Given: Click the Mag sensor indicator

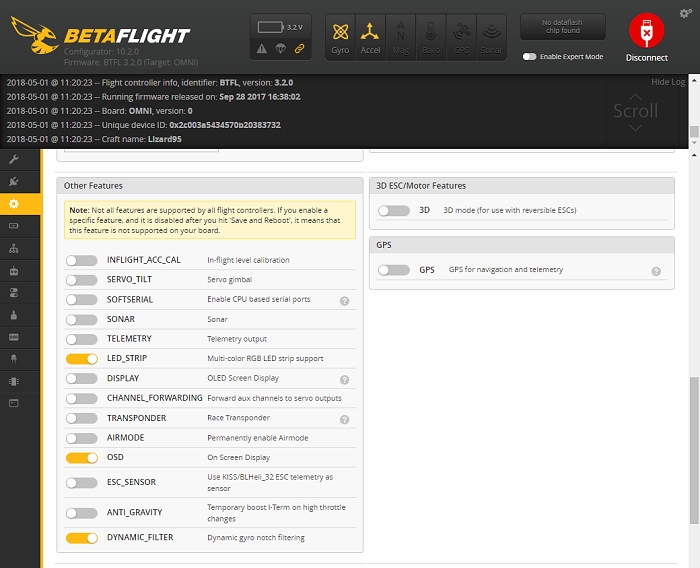Looking at the screenshot, I should coord(400,38).
